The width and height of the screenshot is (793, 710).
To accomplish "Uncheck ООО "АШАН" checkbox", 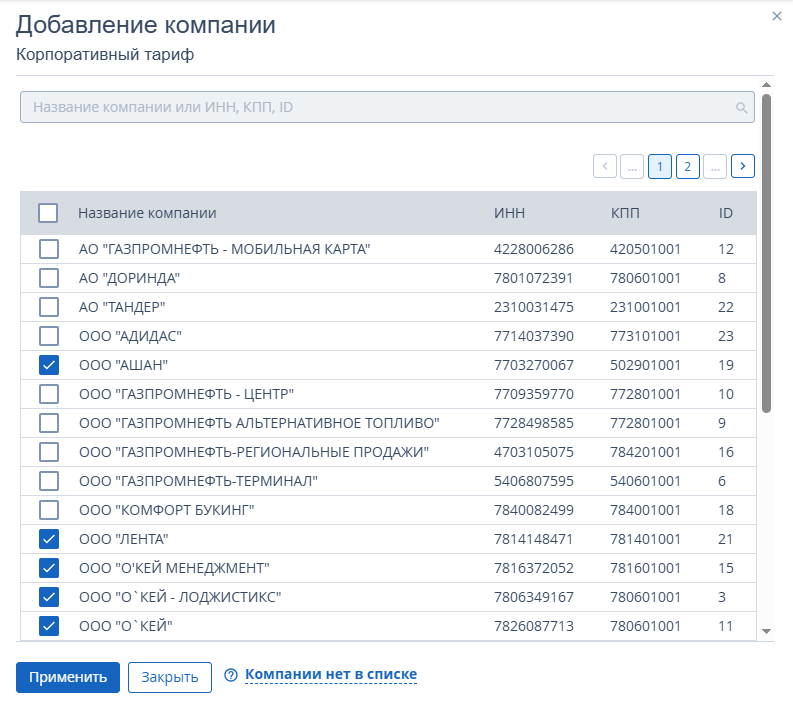I will pos(48,365).
